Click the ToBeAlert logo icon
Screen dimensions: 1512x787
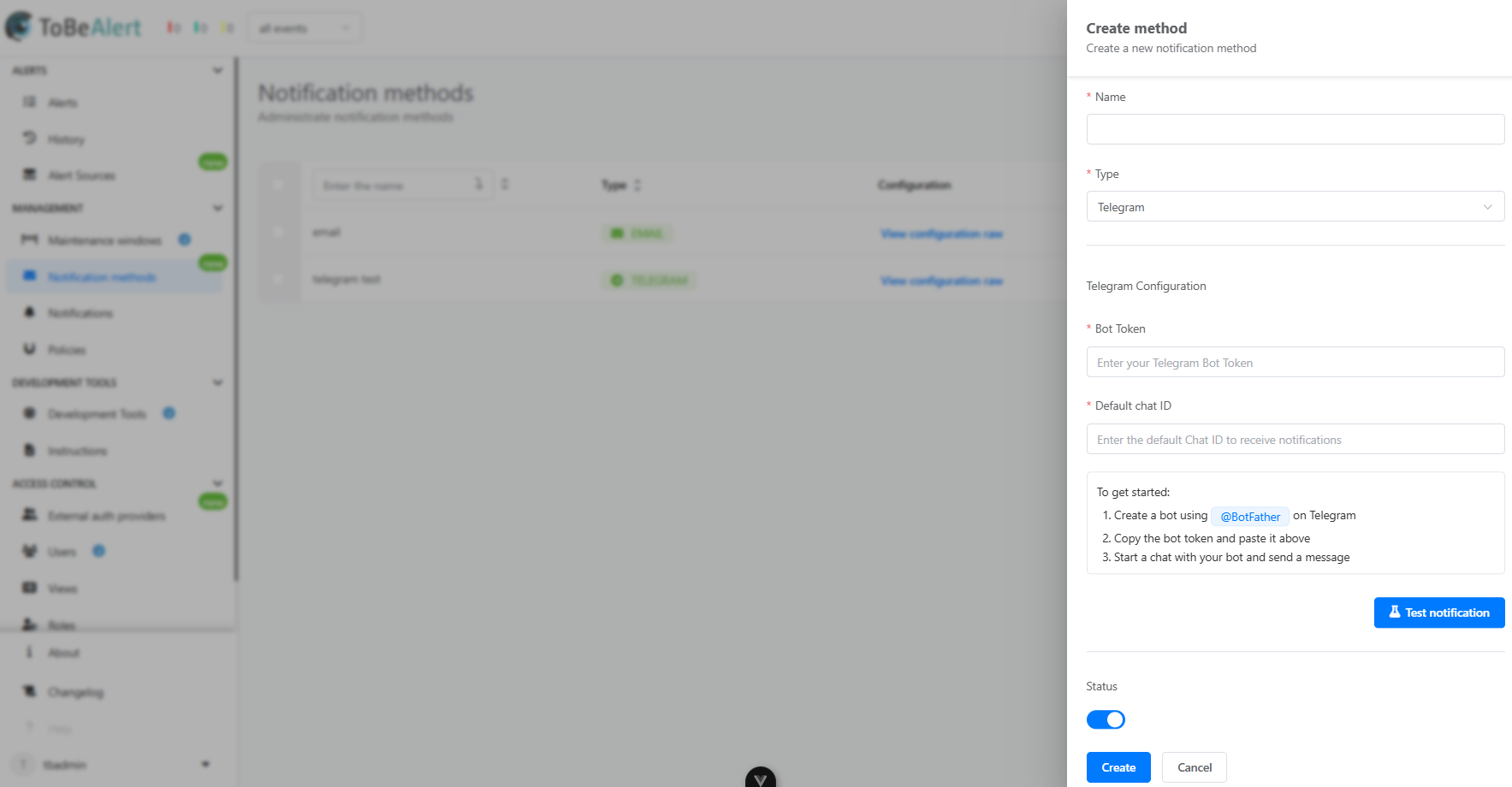pyautogui.click(x=19, y=27)
